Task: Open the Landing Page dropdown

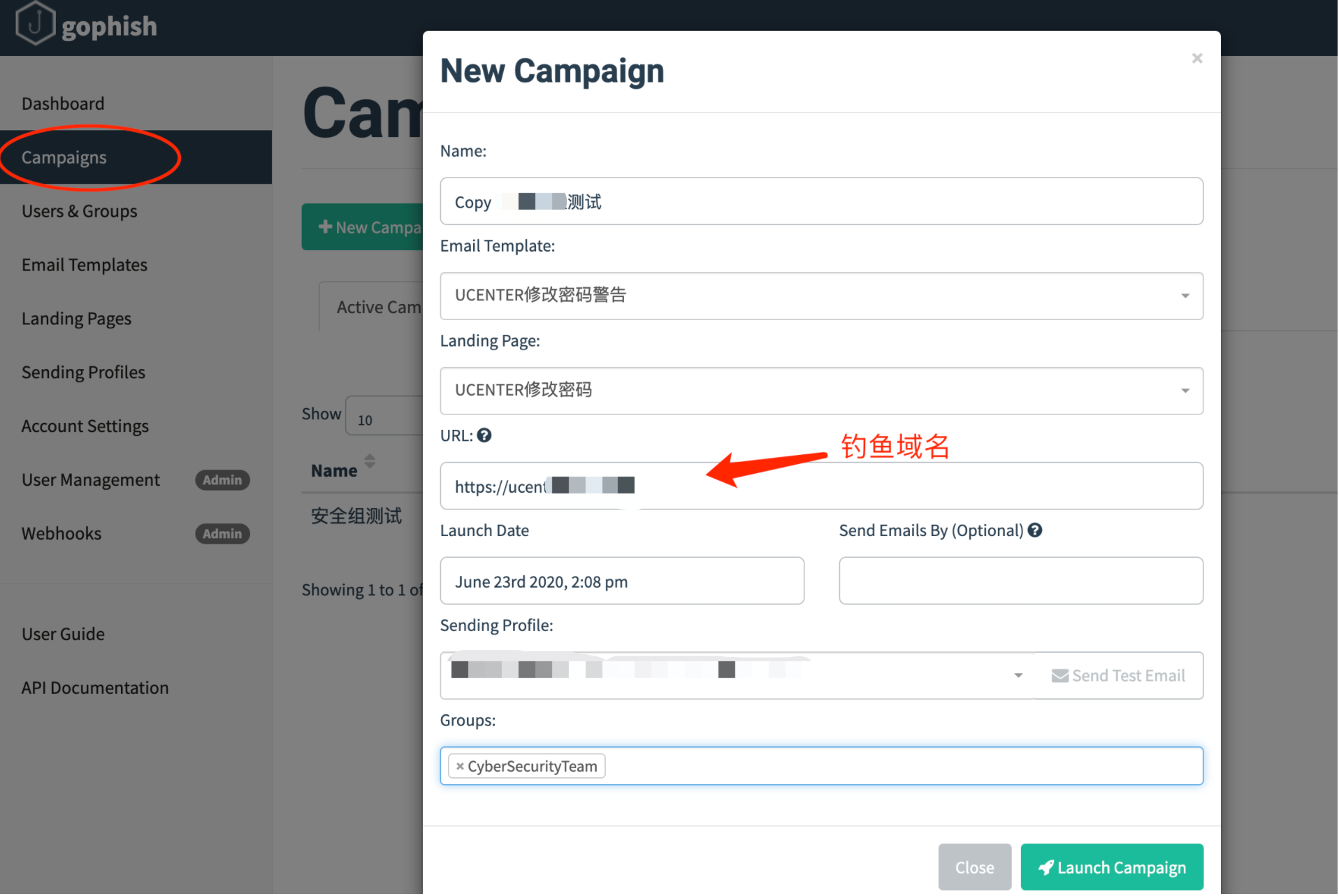Action: [1185, 391]
